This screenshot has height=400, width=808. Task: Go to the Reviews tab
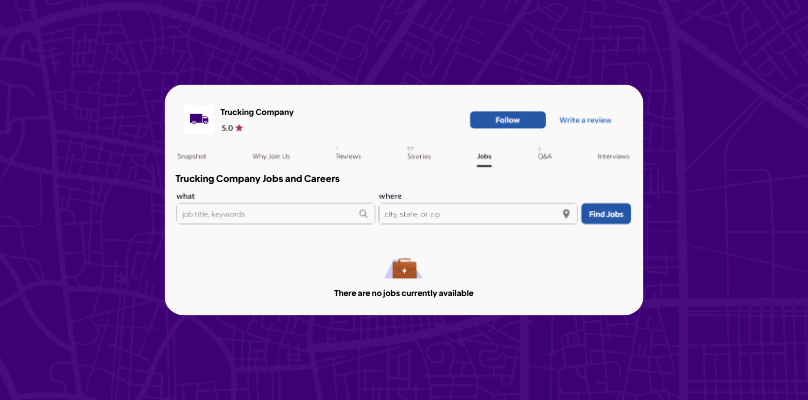click(348, 156)
